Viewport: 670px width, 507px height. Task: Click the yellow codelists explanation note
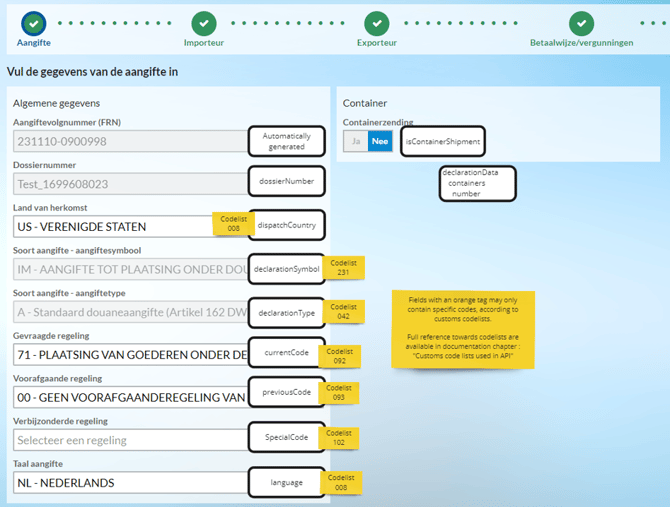(463, 329)
